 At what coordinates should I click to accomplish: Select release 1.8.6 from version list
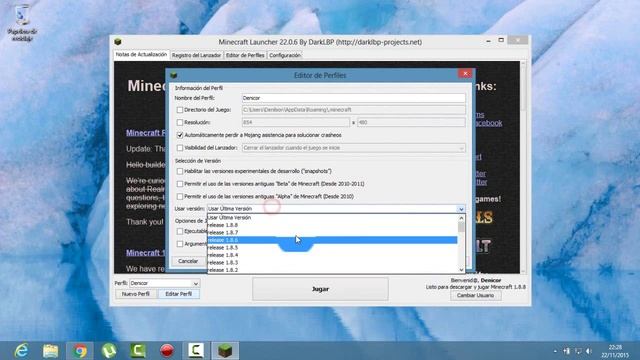(x=332, y=240)
